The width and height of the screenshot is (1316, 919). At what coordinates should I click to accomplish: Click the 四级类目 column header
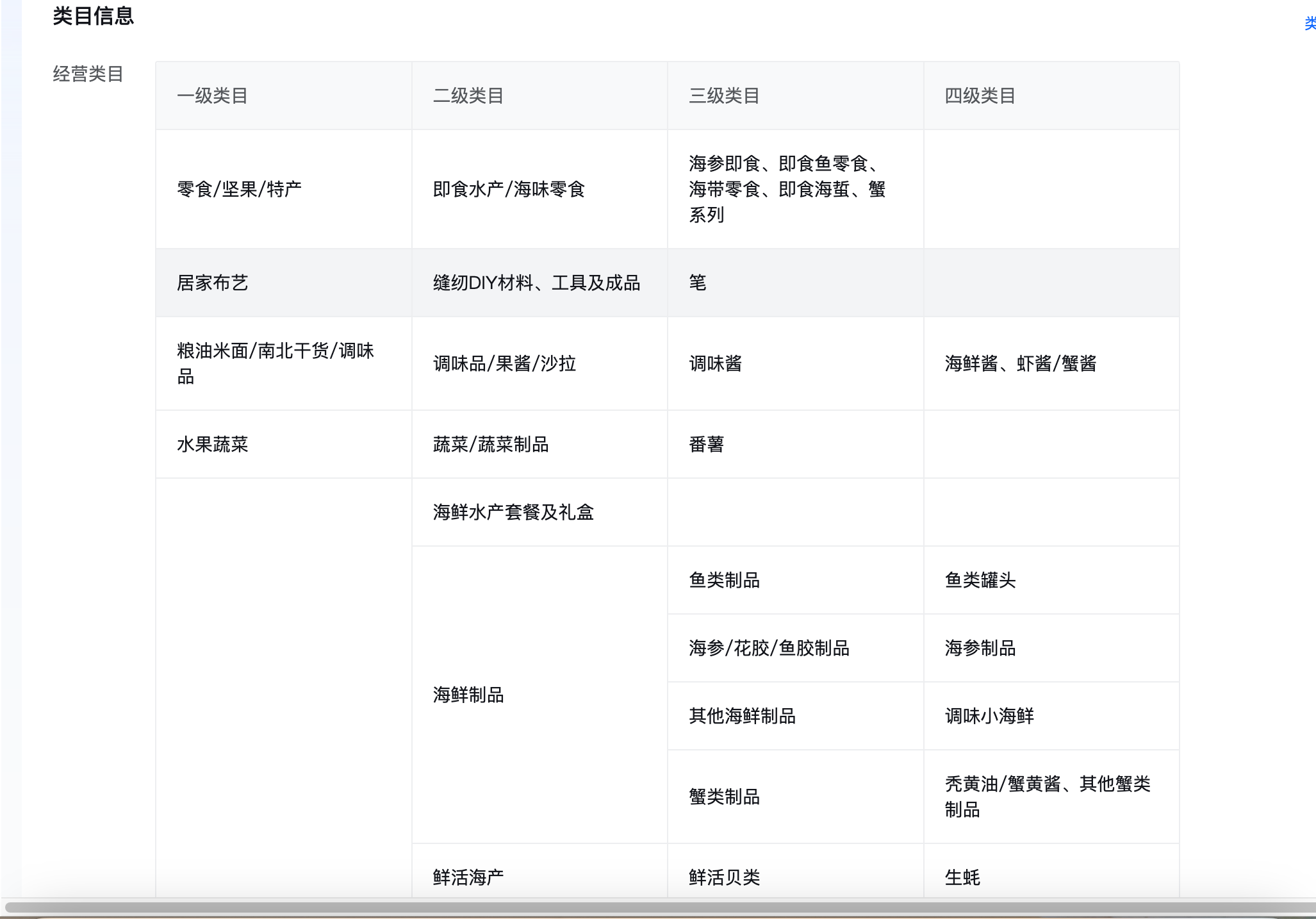980,96
